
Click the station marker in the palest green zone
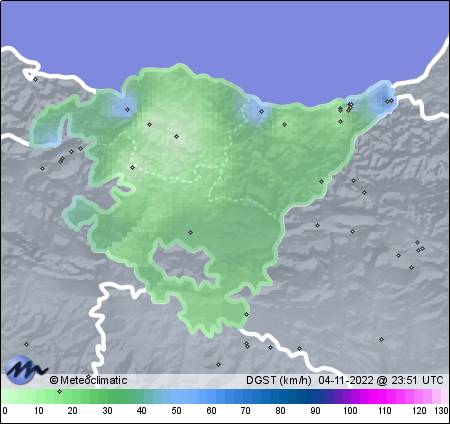pyautogui.click(x=177, y=136)
